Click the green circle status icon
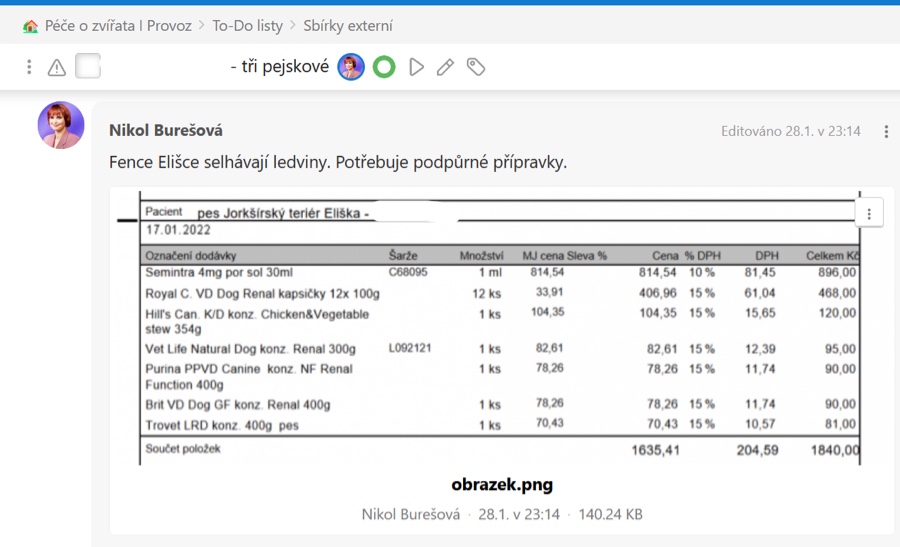900x547 pixels. tap(384, 67)
